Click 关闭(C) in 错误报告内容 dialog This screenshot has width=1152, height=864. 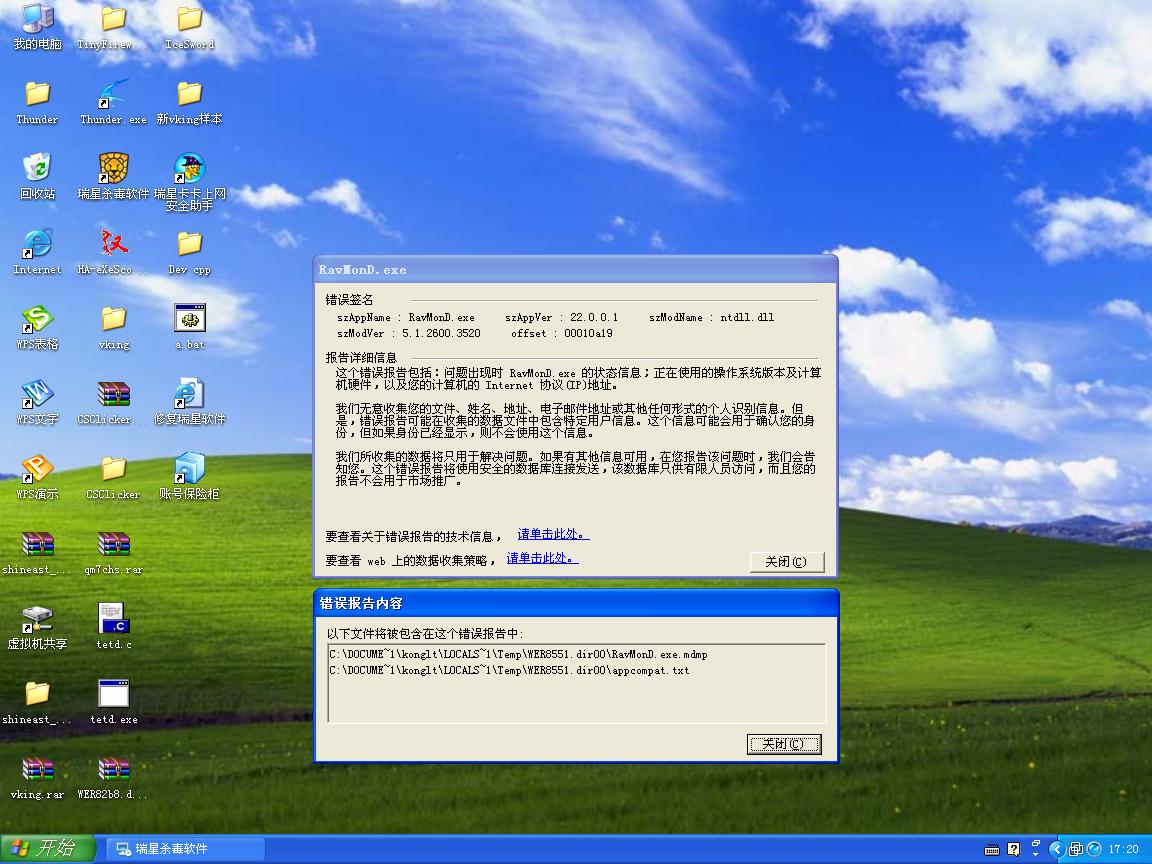(x=784, y=744)
